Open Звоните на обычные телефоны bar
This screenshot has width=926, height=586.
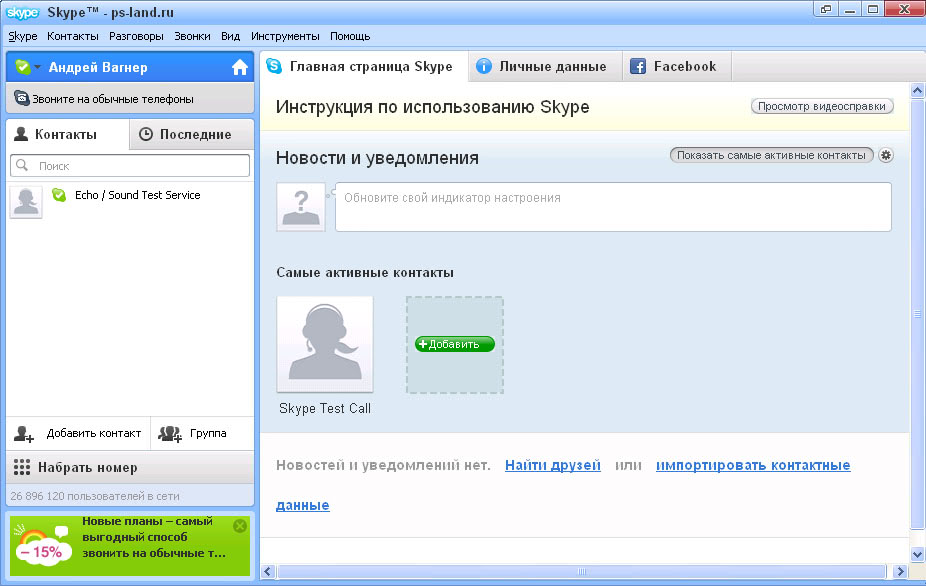(x=130, y=98)
